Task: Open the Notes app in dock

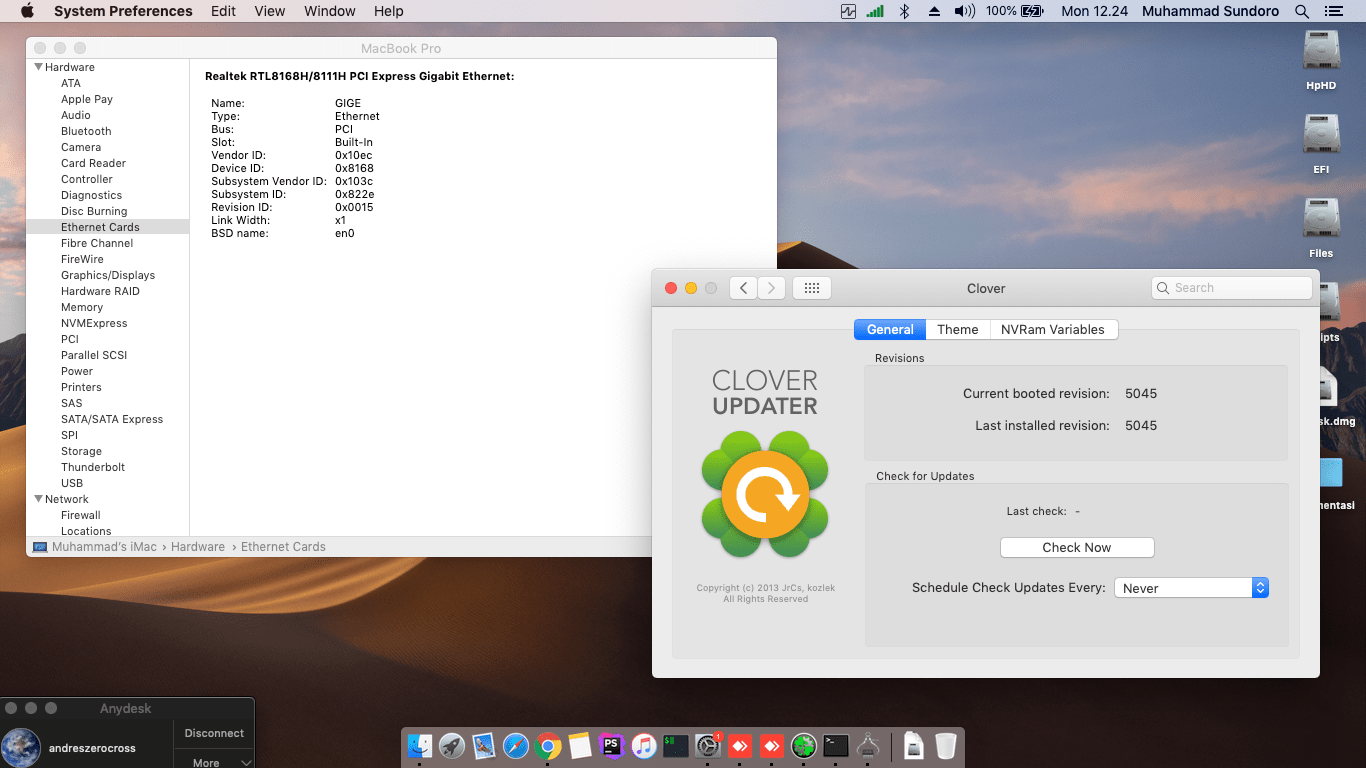Action: [x=580, y=745]
